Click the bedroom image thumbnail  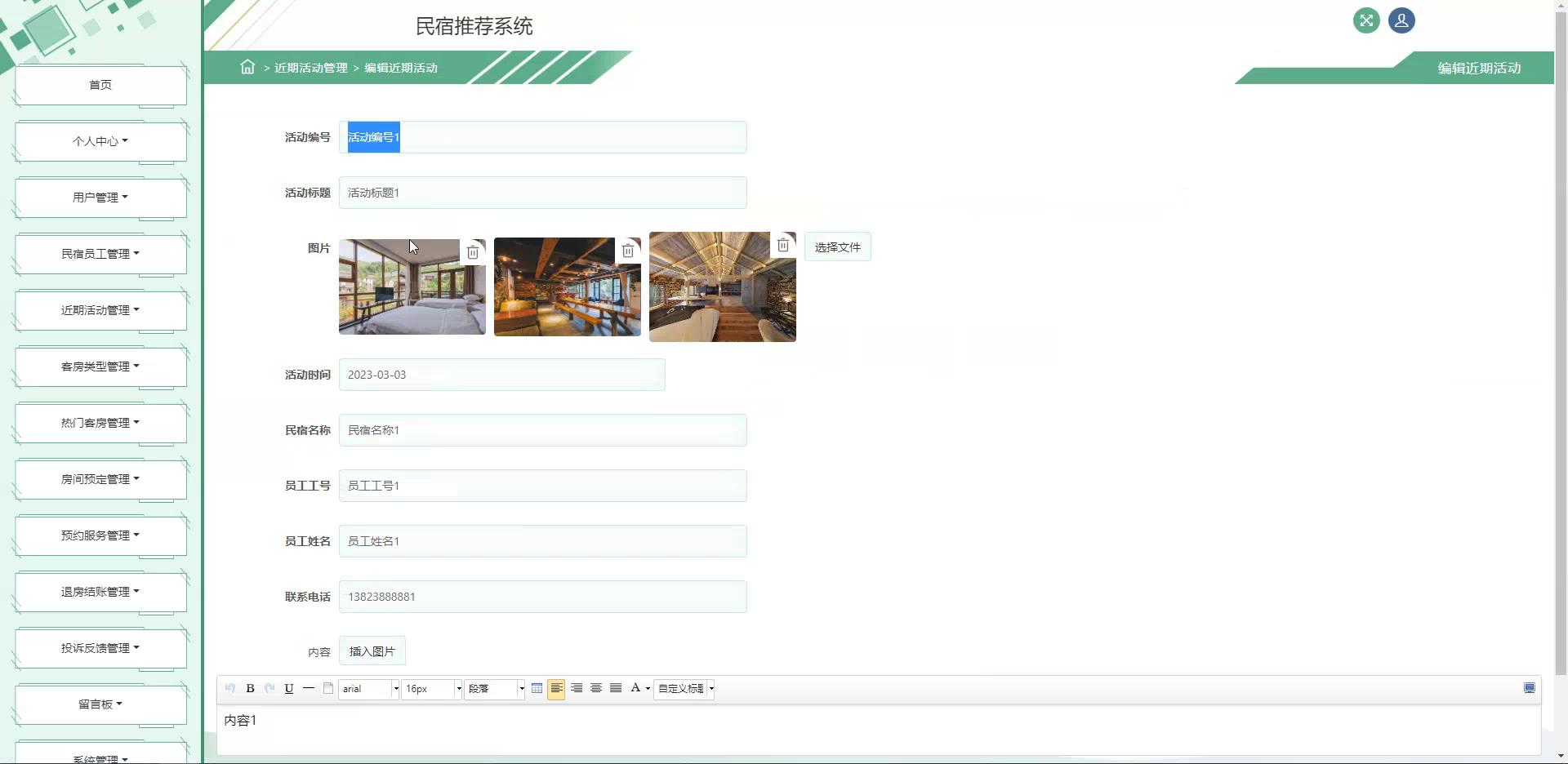tap(412, 286)
